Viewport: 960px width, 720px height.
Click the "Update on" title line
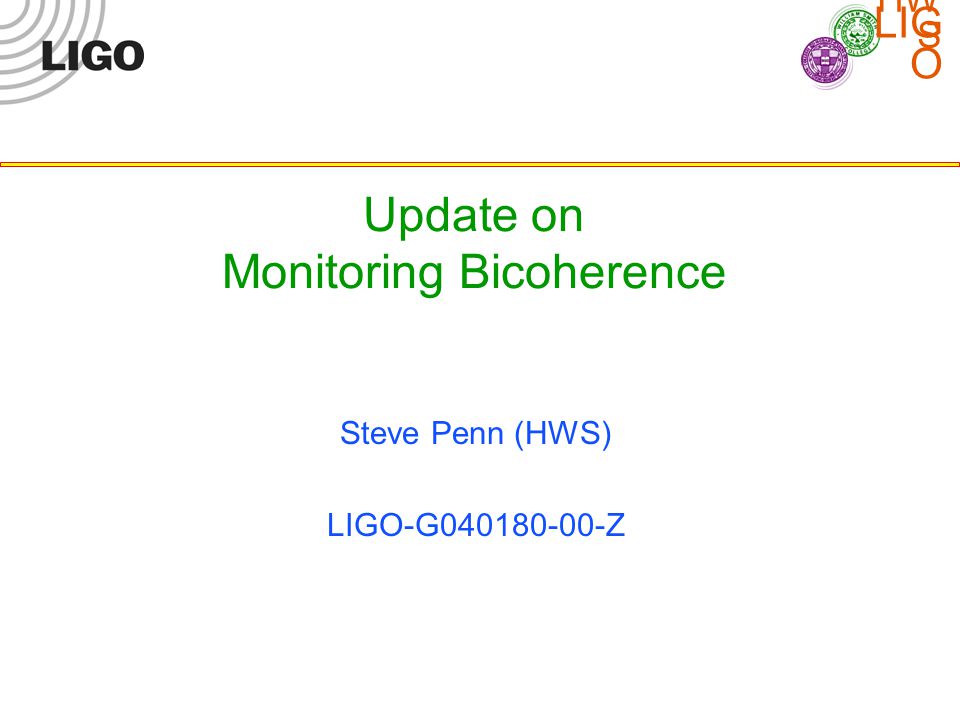pyautogui.click(x=473, y=216)
